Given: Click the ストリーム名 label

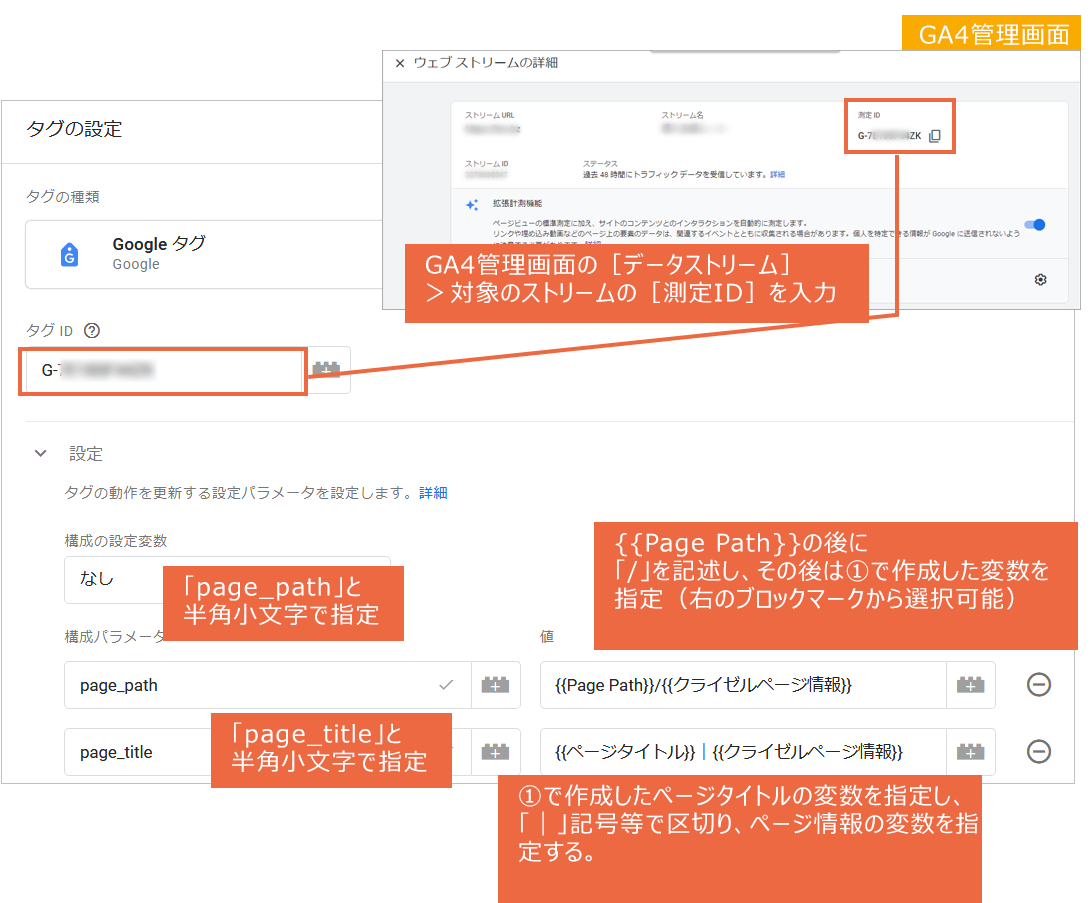Looking at the screenshot, I should click(682, 115).
